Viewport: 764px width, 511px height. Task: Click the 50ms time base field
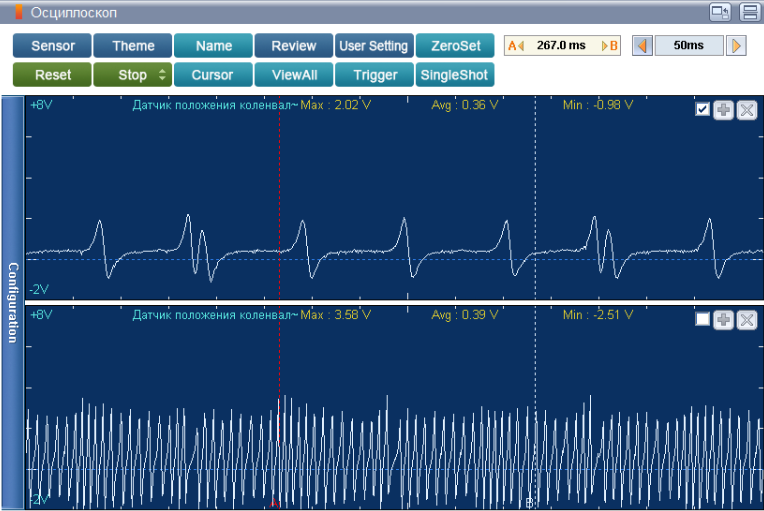click(689, 46)
